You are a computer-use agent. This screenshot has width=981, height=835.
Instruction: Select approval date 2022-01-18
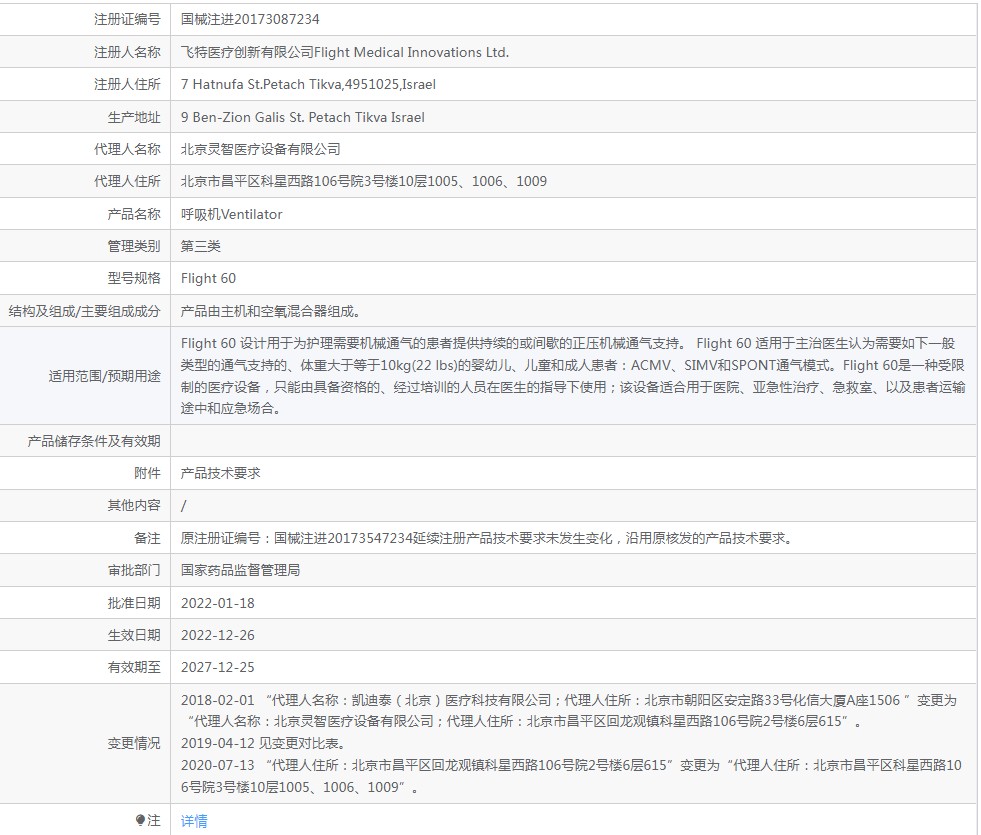pos(218,603)
